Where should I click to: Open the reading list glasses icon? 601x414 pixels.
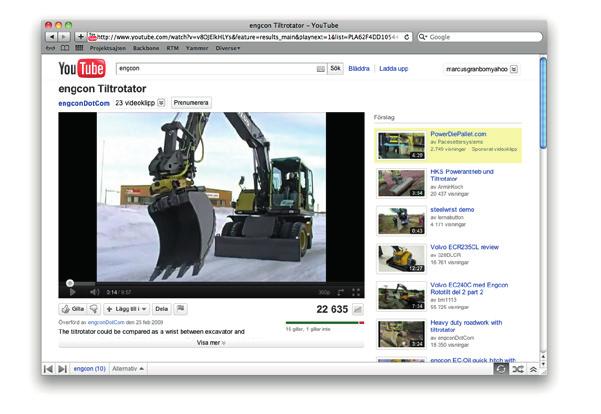pyautogui.click(x=51, y=48)
